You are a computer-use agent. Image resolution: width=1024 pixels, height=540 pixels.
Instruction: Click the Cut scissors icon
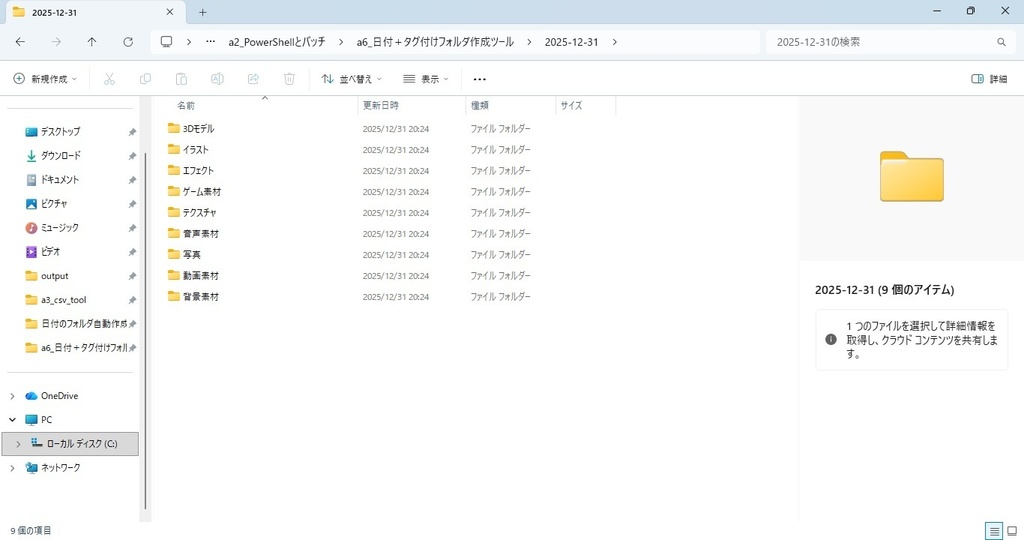tap(109, 79)
